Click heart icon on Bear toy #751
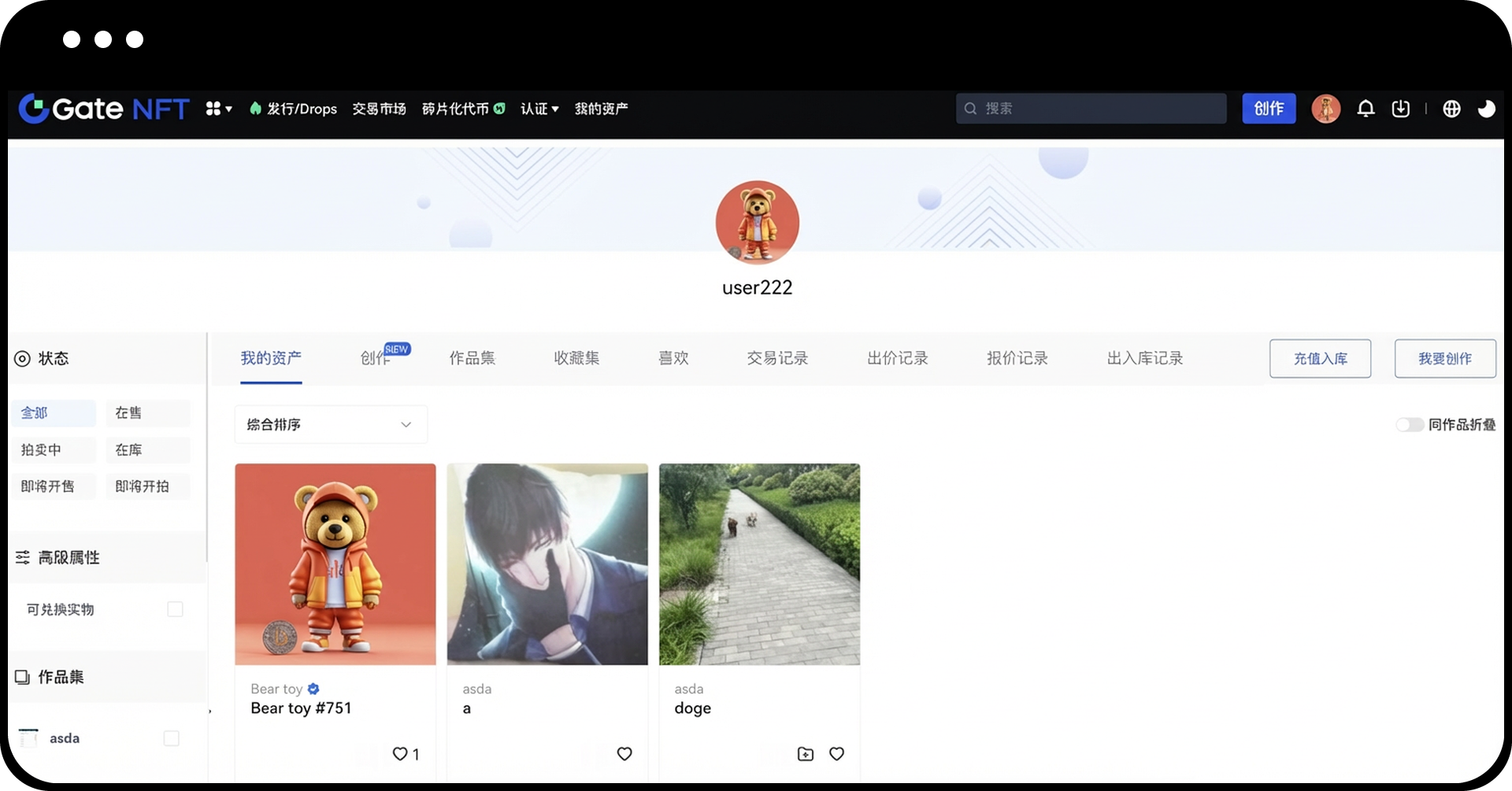 pos(400,753)
